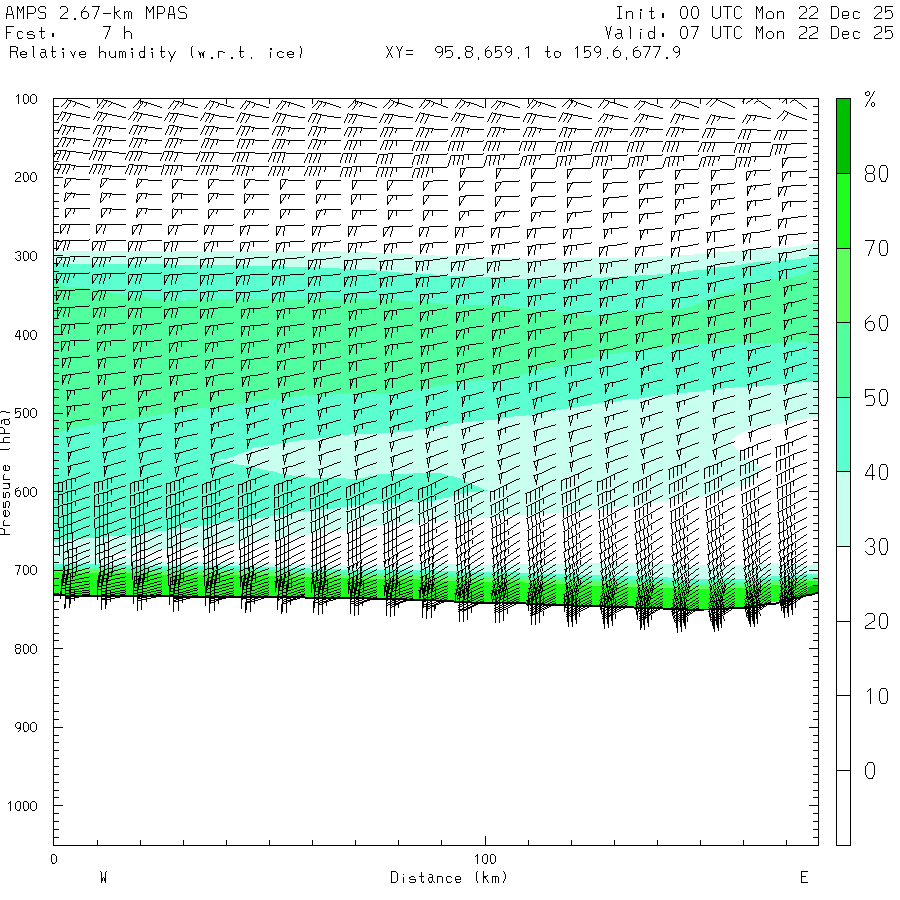This screenshot has width=900, height=900.
Task: Click the black terrain surface line
Action: click(x=436, y=600)
